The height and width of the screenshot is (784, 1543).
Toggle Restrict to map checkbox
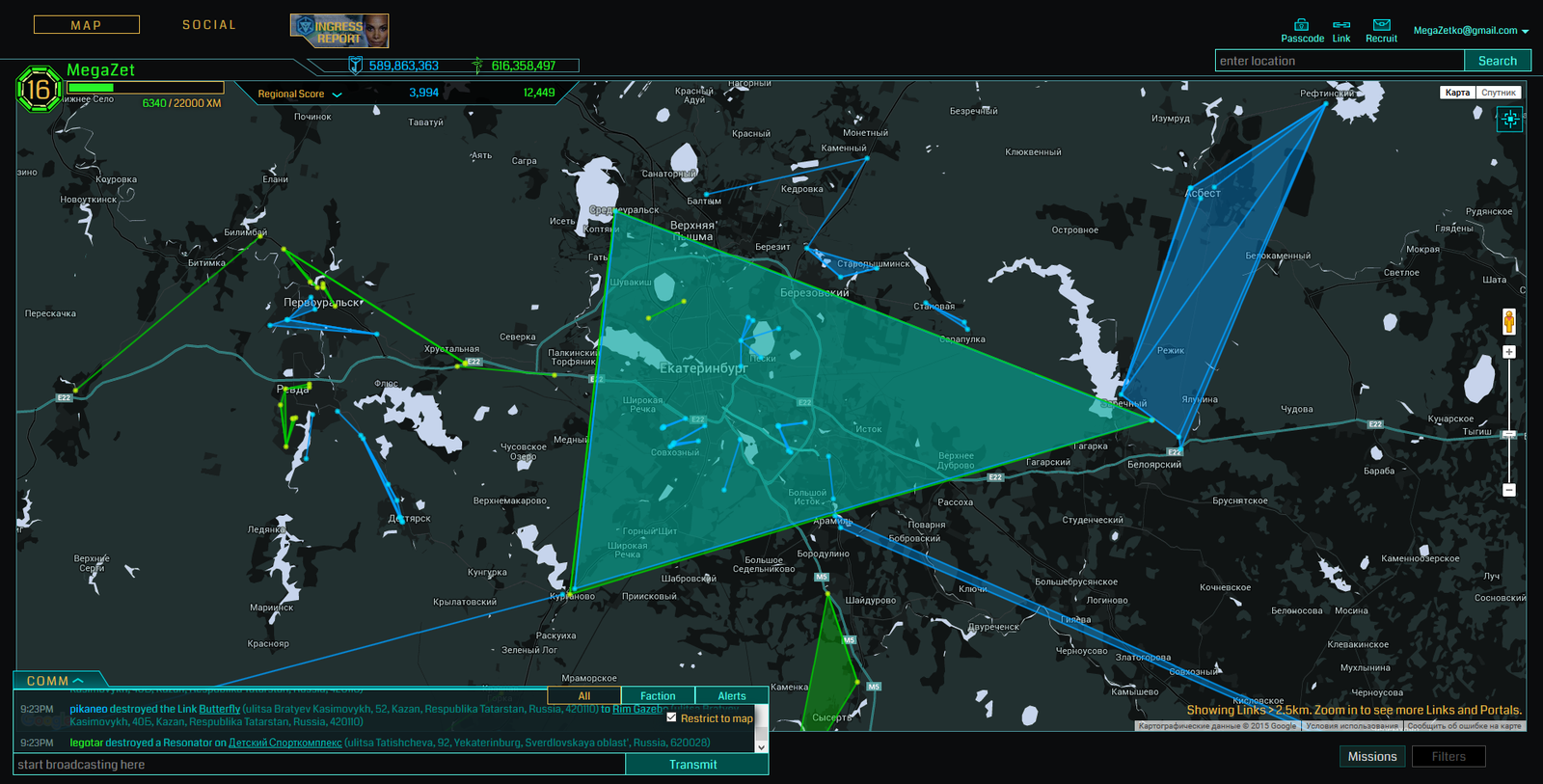pos(672,717)
